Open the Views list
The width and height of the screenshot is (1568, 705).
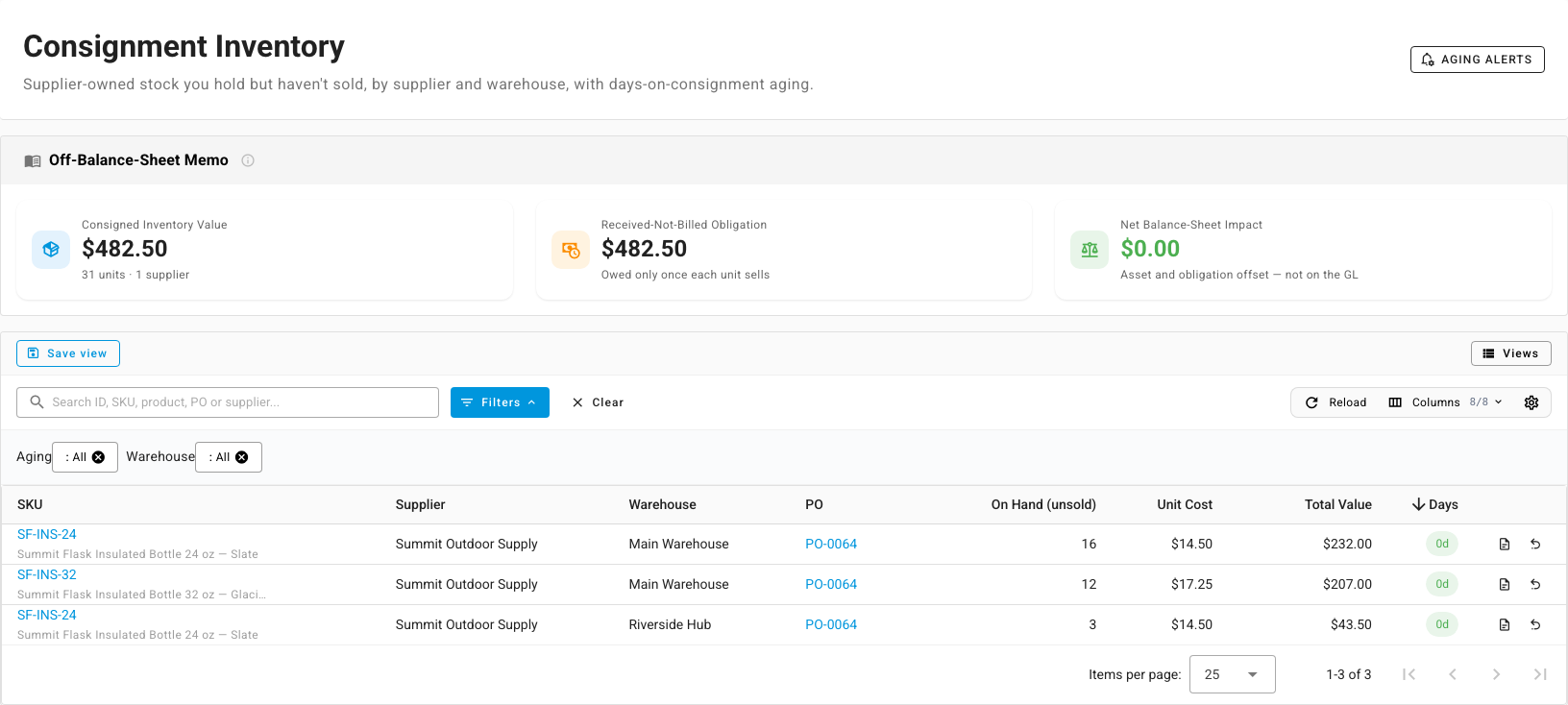1510,353
